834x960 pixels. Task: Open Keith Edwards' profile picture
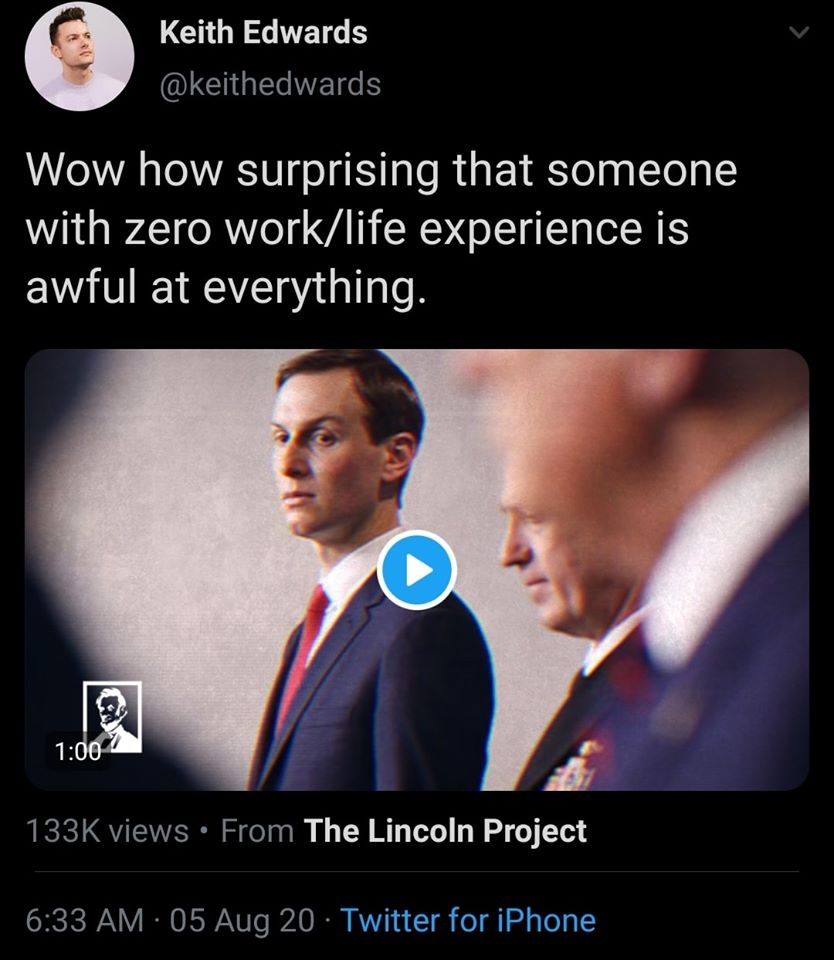point(79,56)
